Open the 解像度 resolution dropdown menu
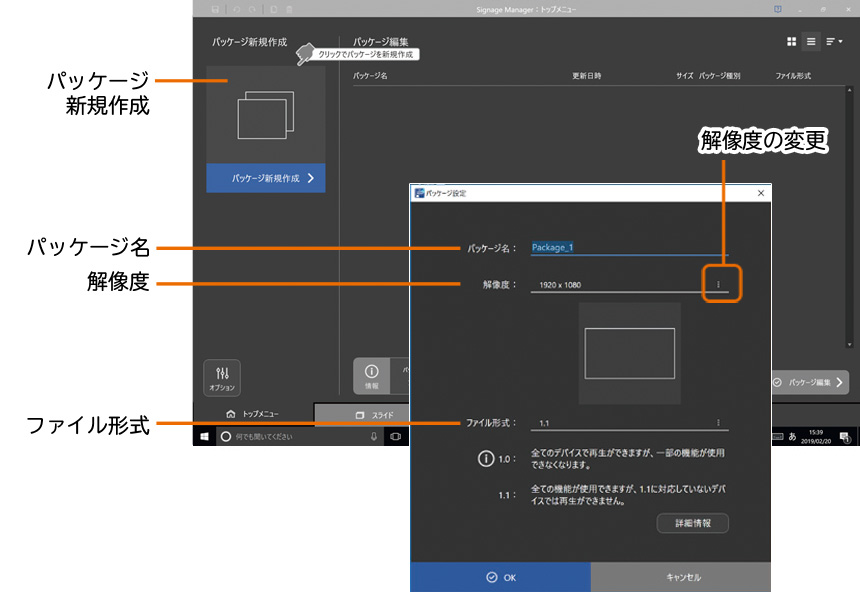 (717, 285)
